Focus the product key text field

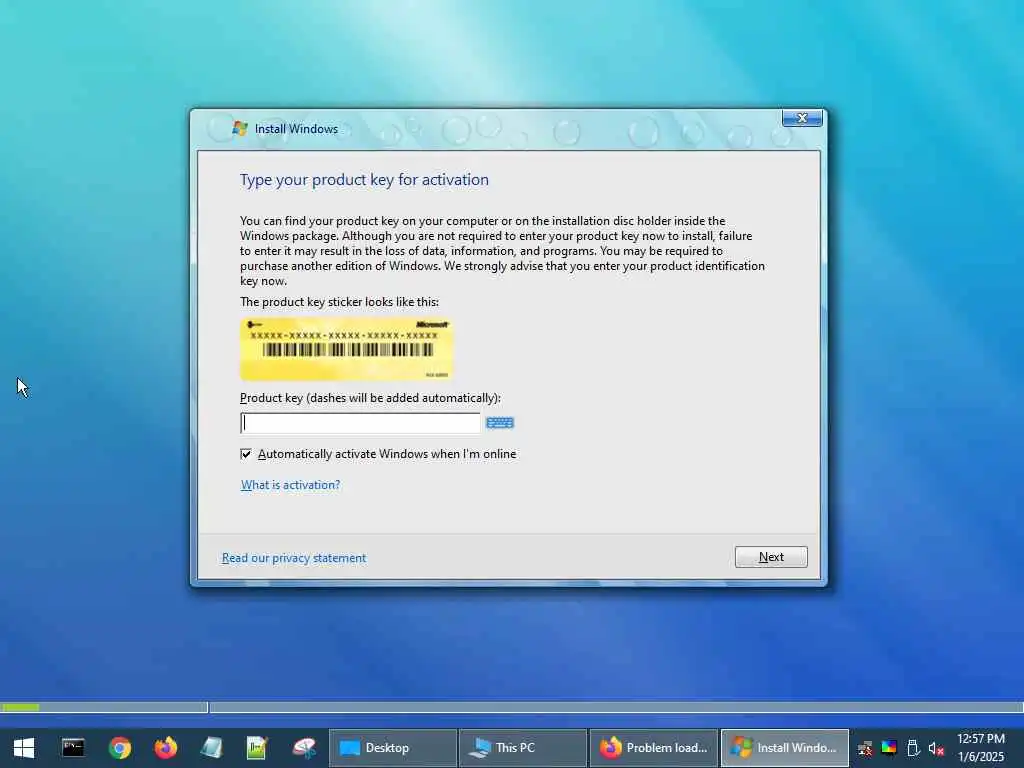pyautogui.click(x=360, y=423)
